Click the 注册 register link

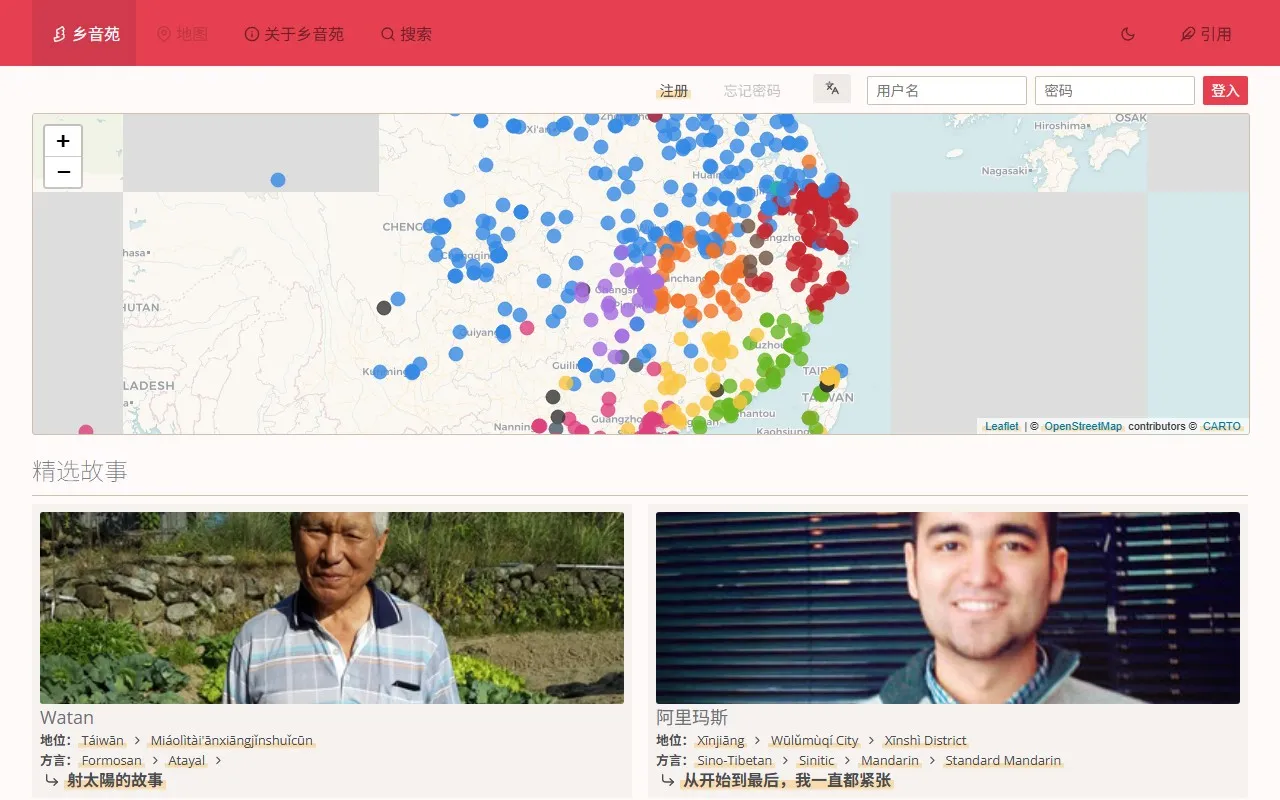674,91
